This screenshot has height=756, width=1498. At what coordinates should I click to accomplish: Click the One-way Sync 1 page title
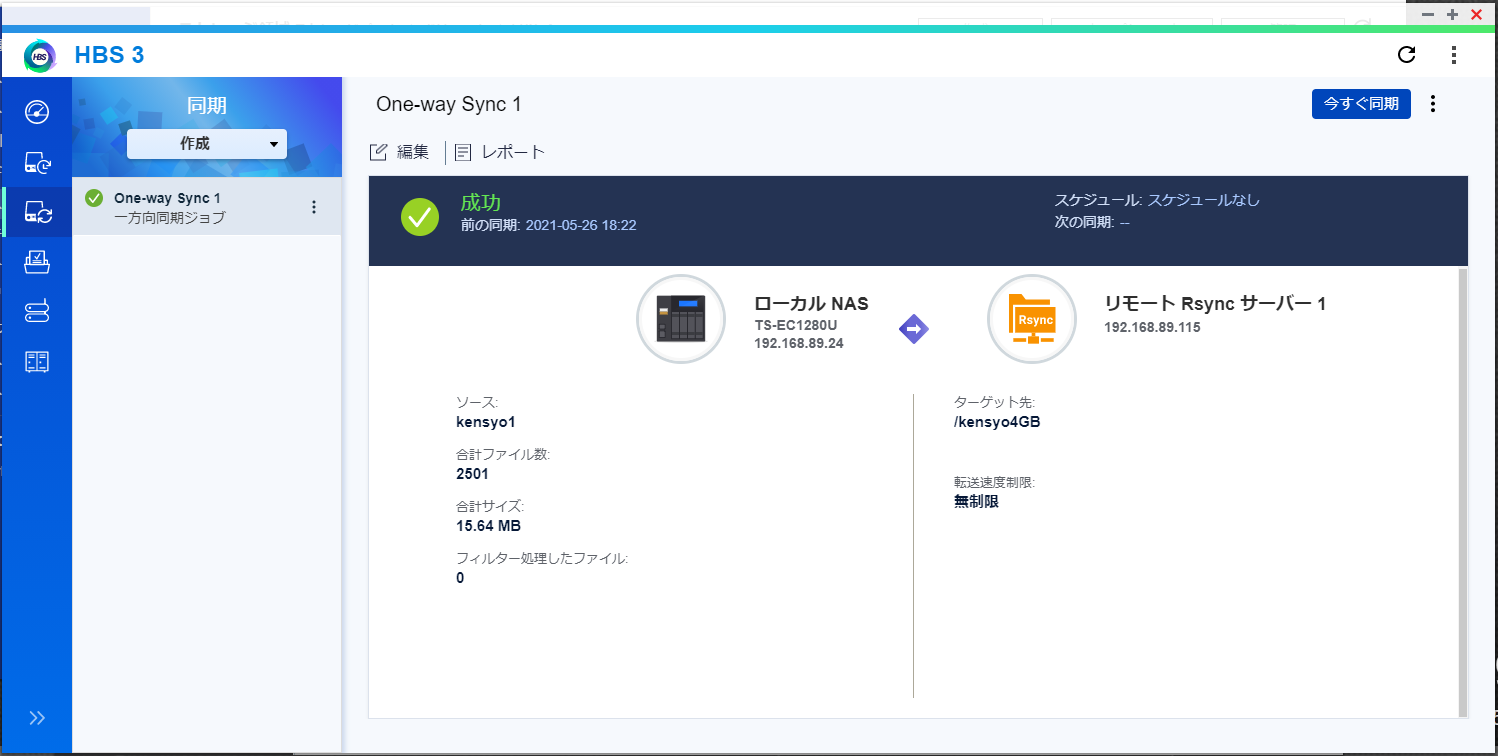(449, 104)
